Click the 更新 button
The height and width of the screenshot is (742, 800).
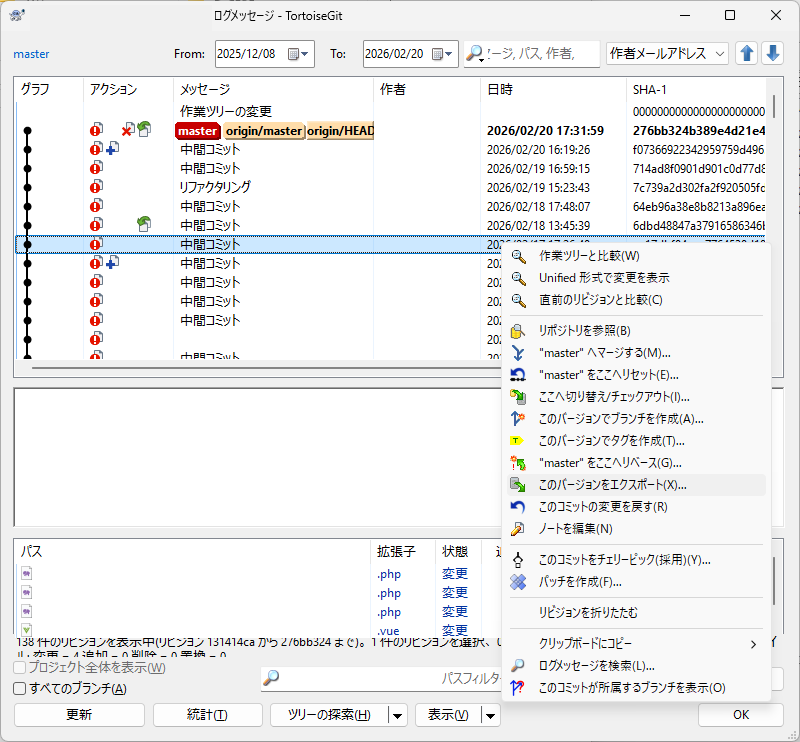tap(79, 715)
